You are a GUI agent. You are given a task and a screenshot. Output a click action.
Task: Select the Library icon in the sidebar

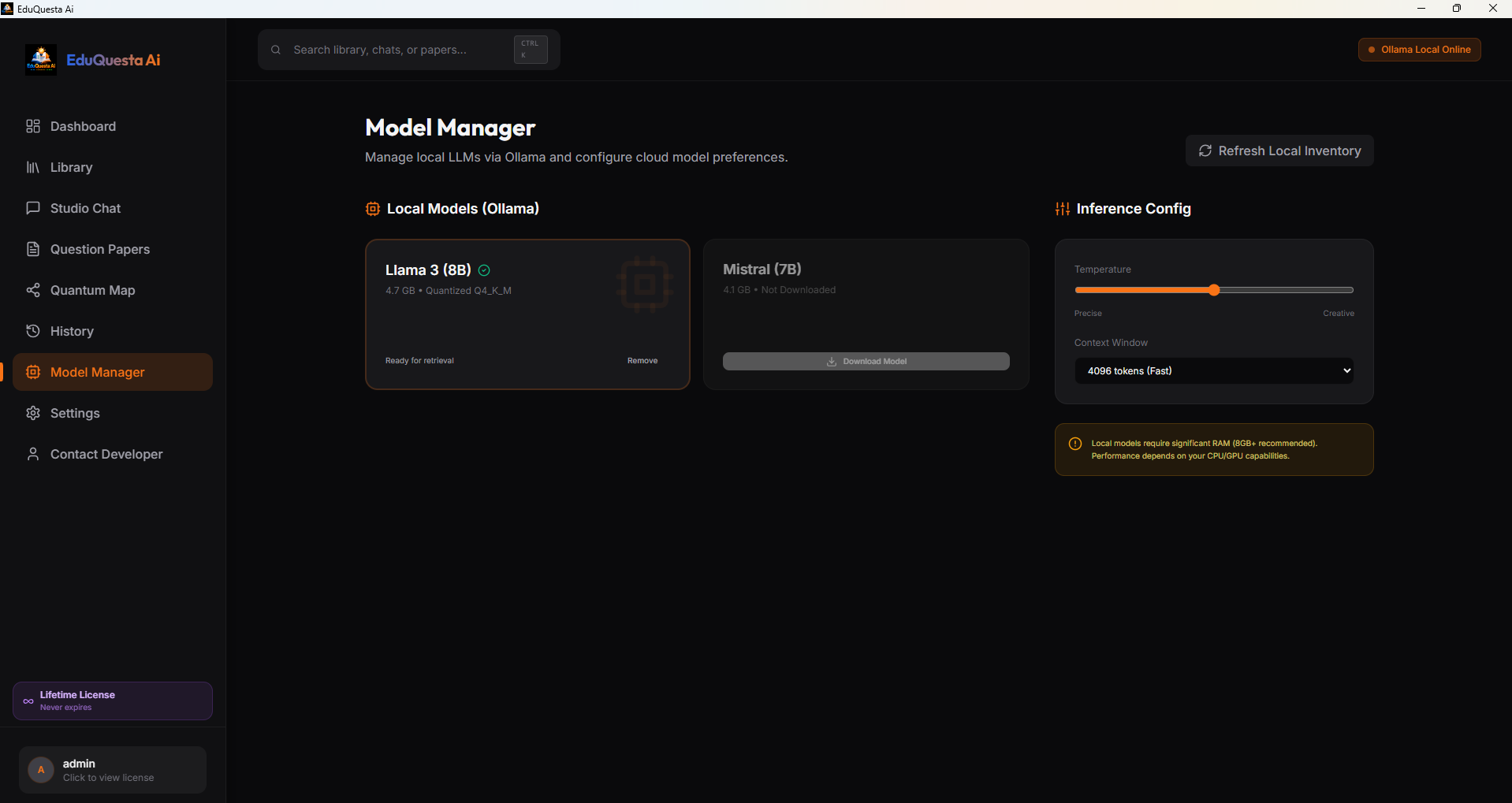(33, 167)
